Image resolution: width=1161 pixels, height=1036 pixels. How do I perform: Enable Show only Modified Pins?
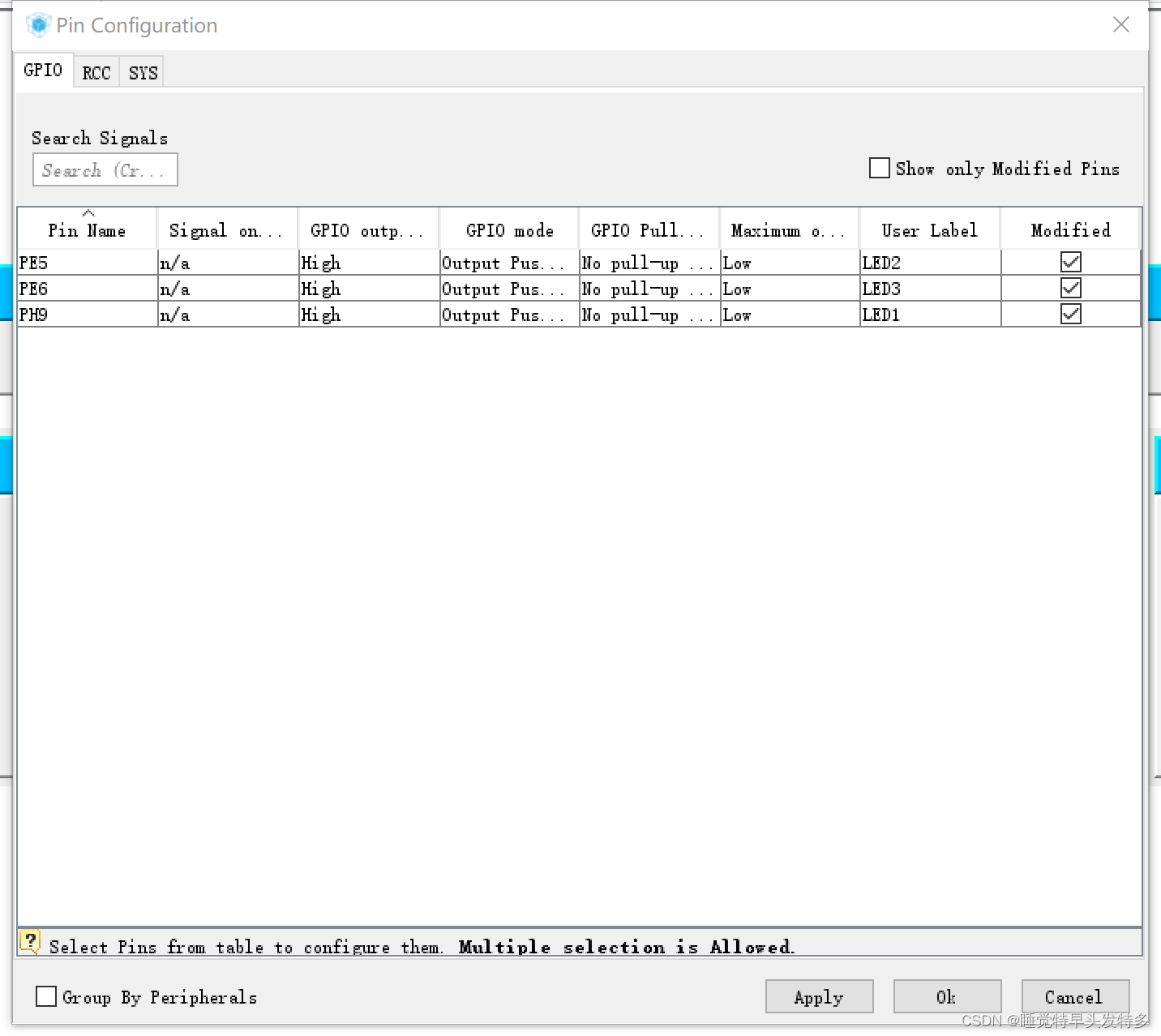pyautogui.click(x=880, y=168)
